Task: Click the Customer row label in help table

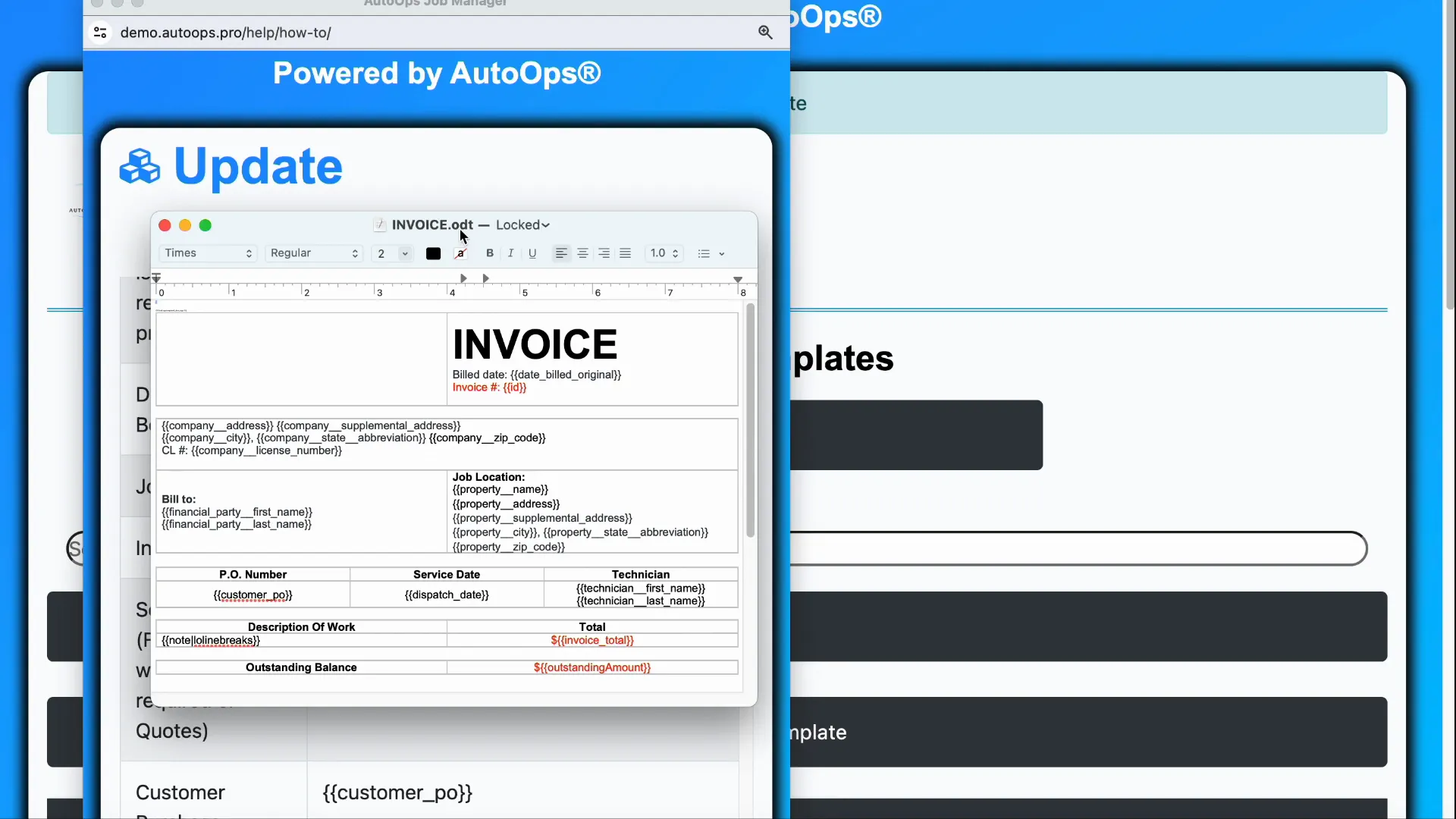Action: pyautogui.click(x=180, y=793)
